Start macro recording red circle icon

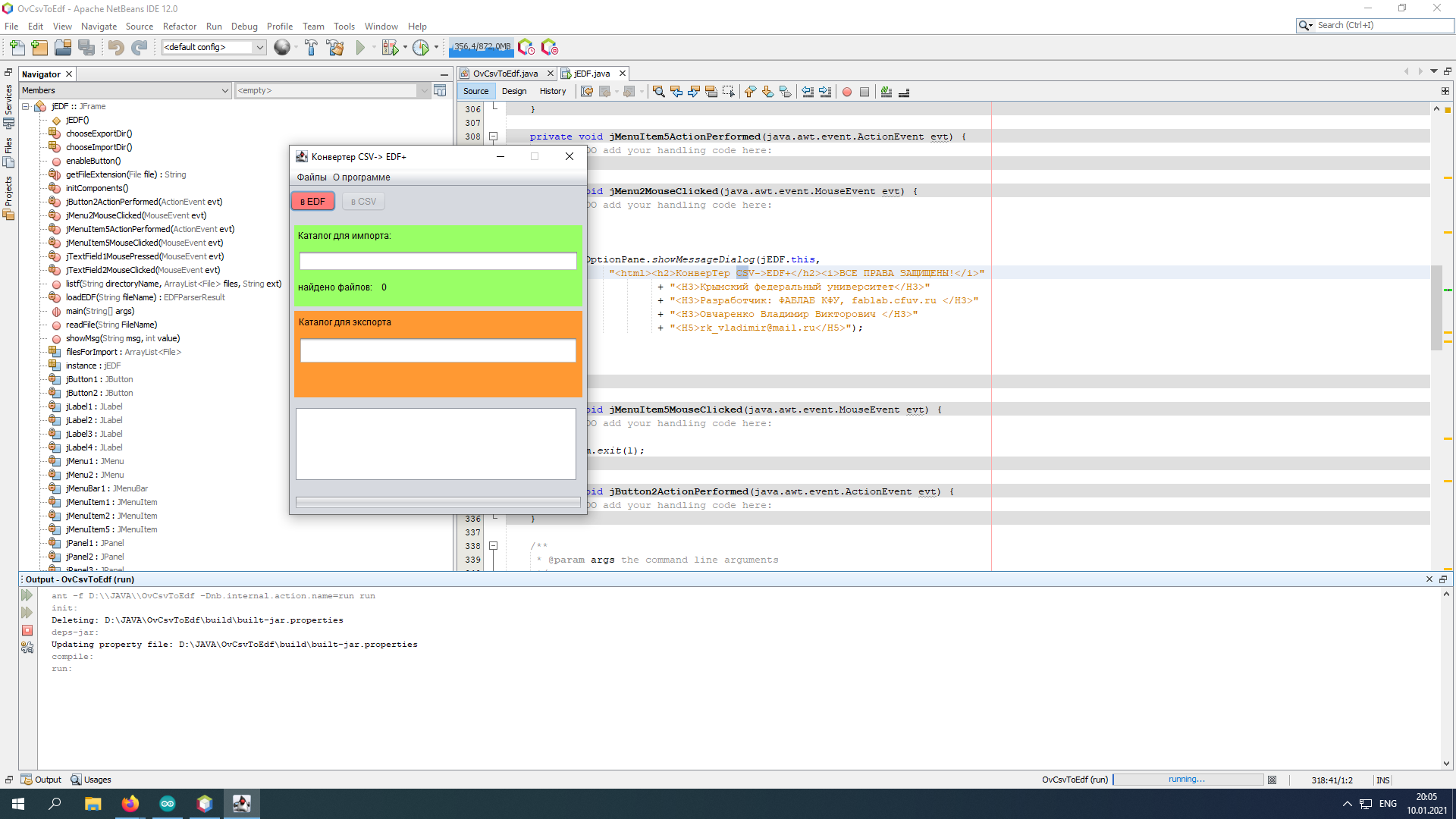[847, 92]
